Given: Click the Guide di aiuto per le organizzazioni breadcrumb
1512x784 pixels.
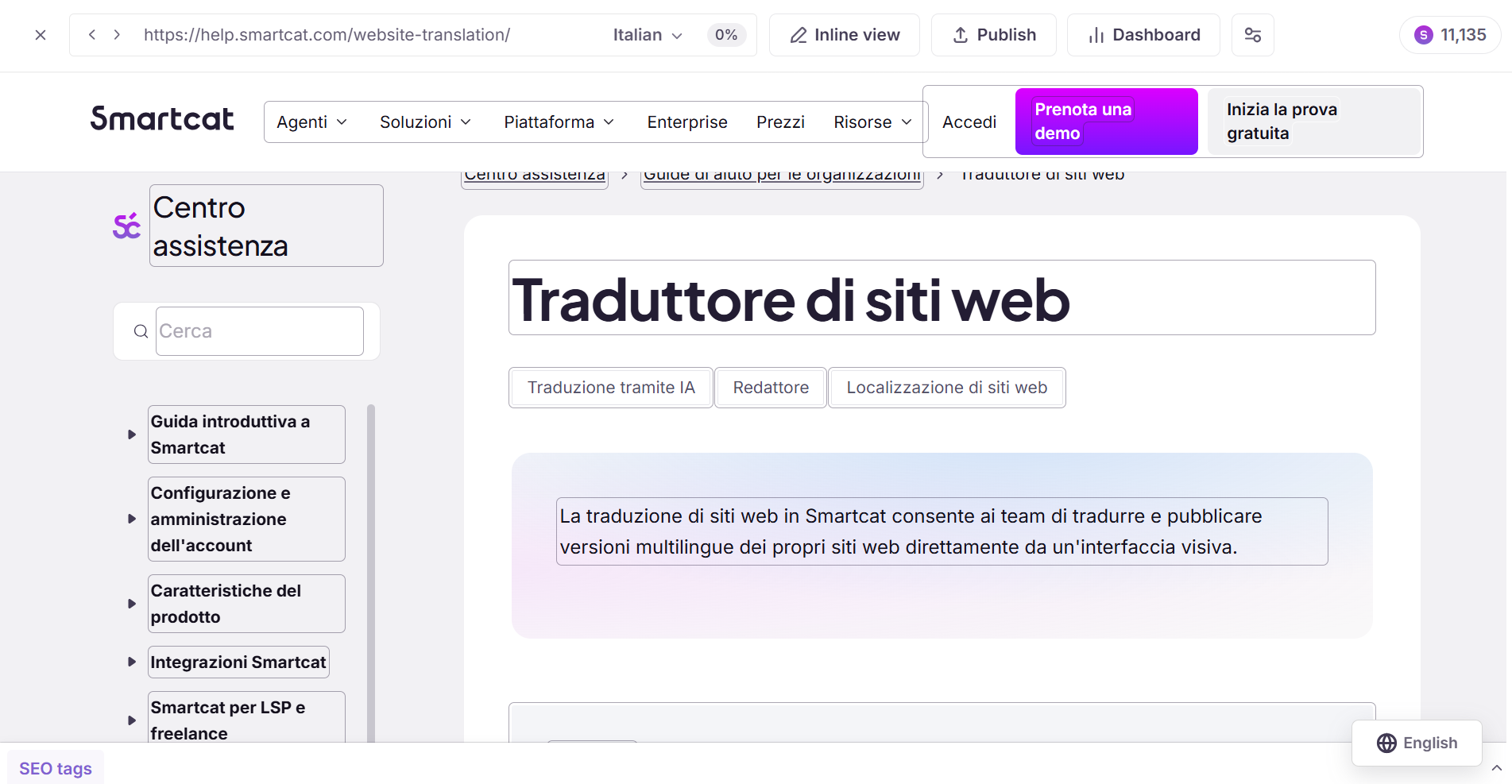Looking at the screenshot, I should [782, 176].
